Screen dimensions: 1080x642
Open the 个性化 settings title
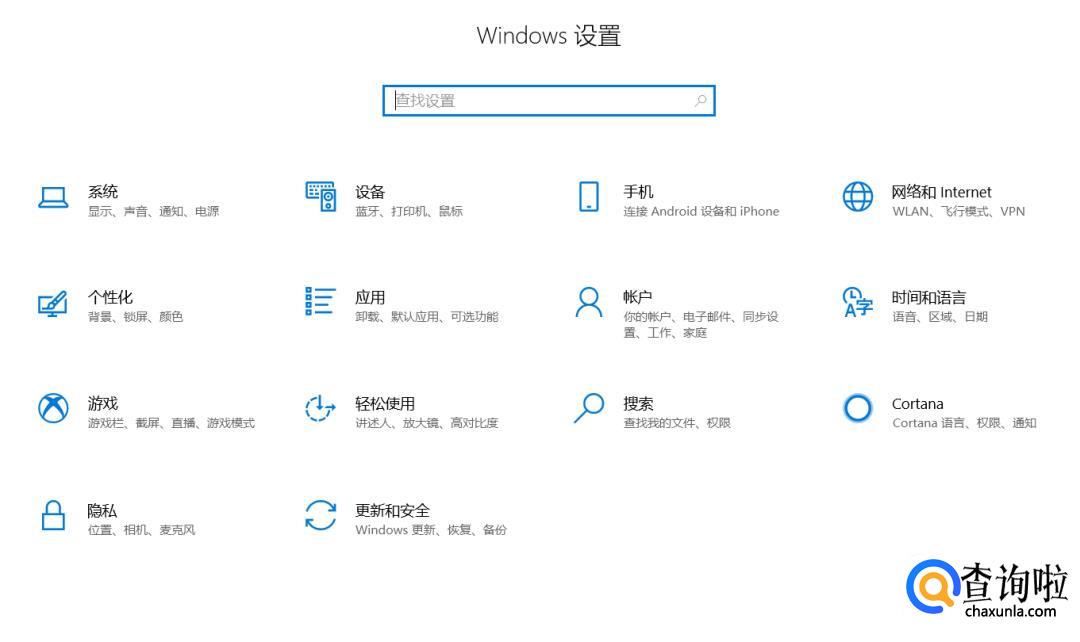click(x=110, y=297)
